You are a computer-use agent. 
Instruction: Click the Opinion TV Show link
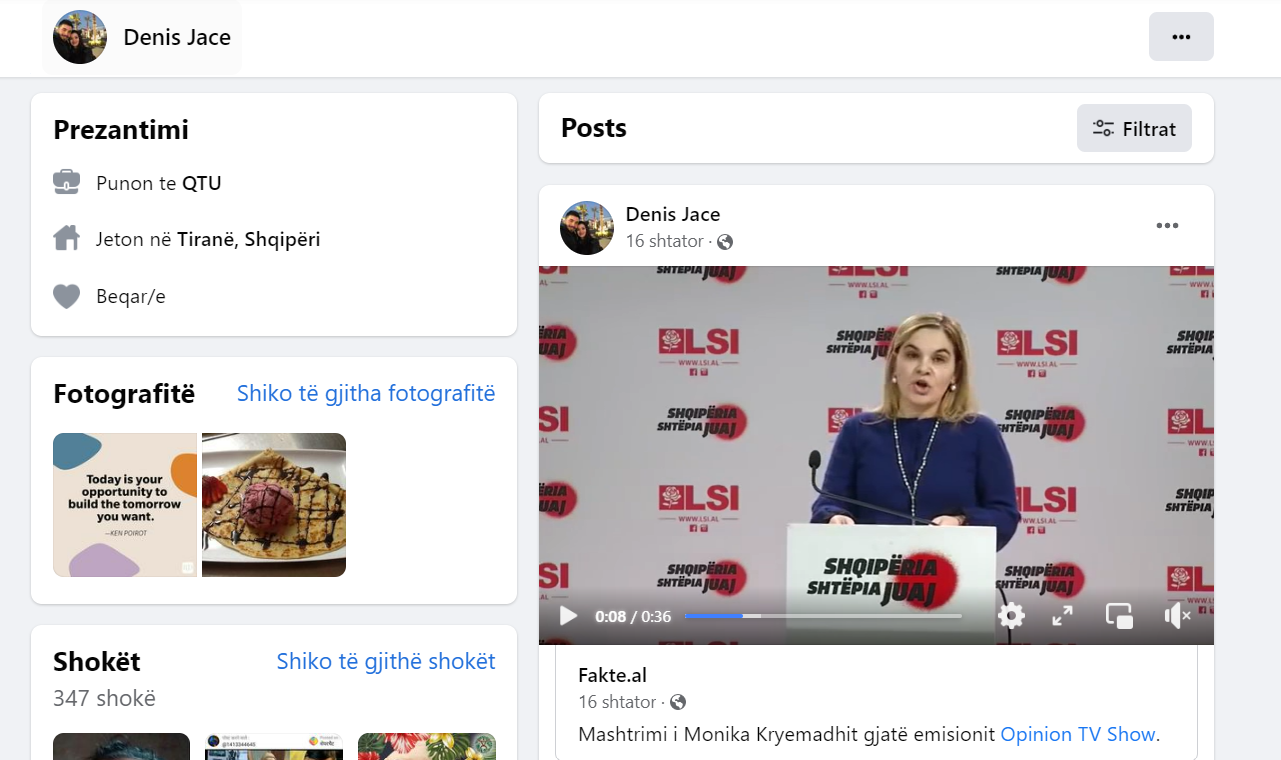coord(1078,734)
